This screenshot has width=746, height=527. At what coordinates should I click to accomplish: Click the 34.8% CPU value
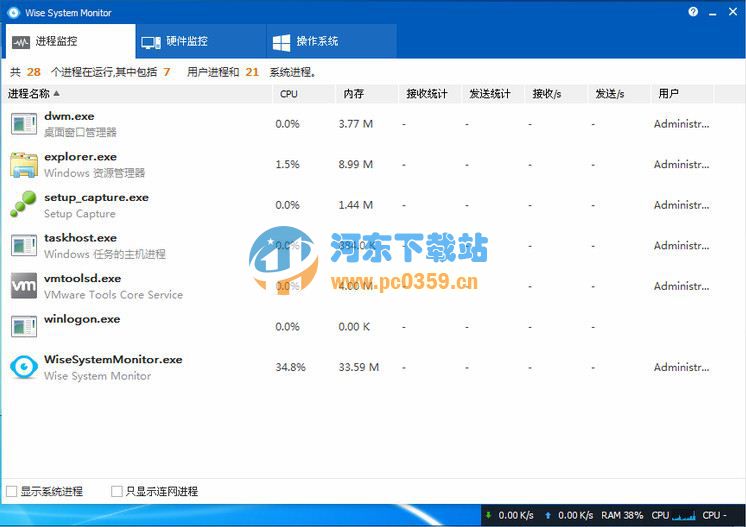(291, 367)
